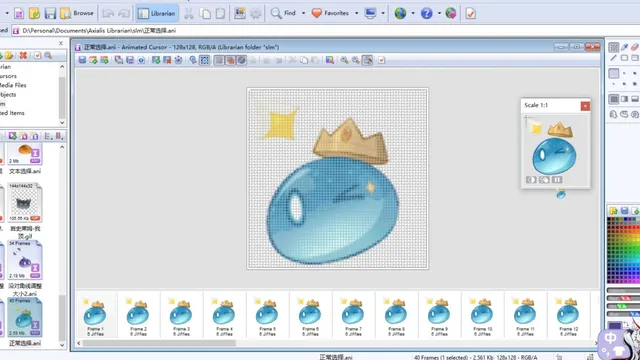Select the Frame 5 thumbnail in the frame strip

coord(267,316)
